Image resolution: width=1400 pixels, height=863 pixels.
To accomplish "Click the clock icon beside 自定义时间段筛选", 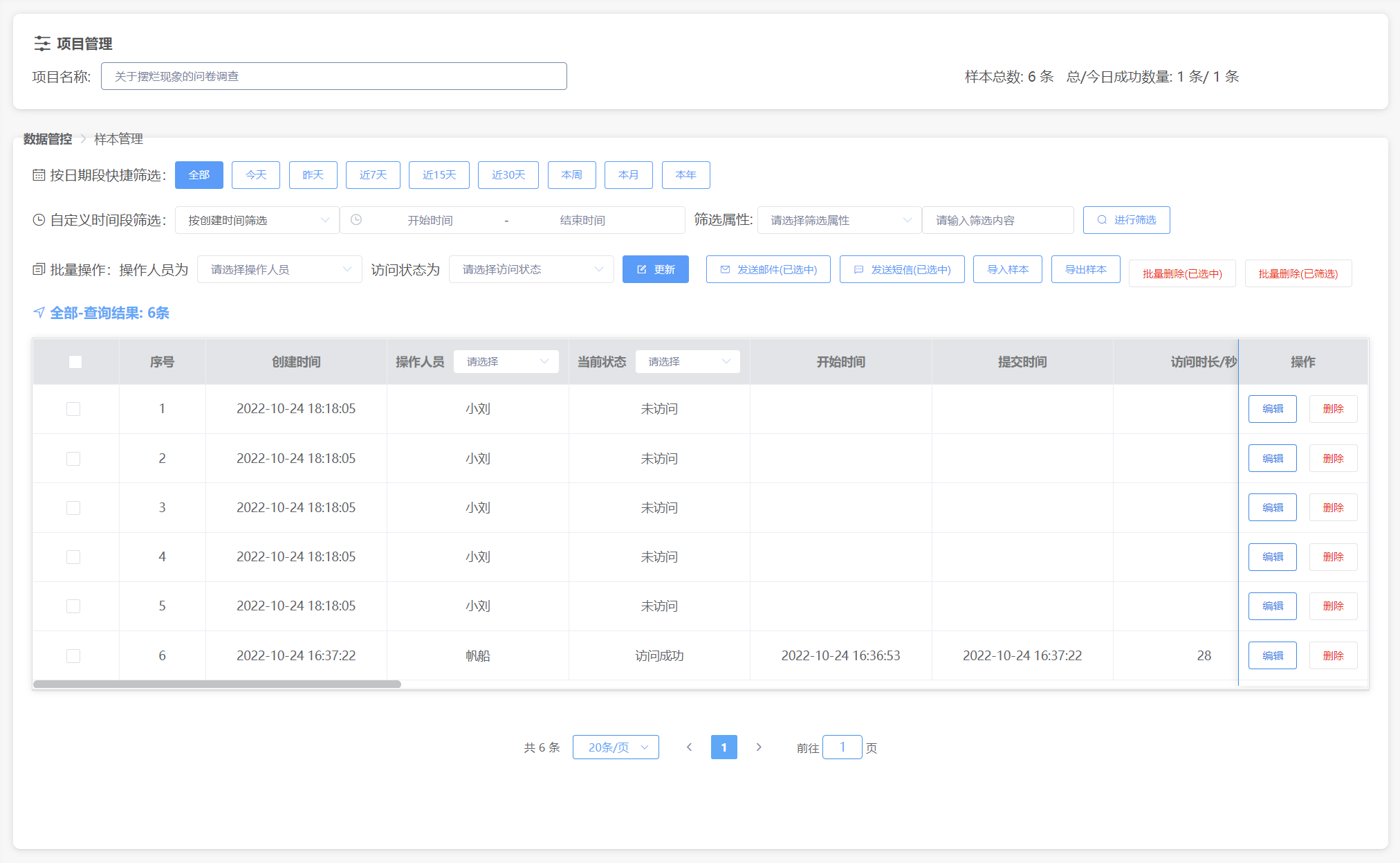I will tap(39, 220).
